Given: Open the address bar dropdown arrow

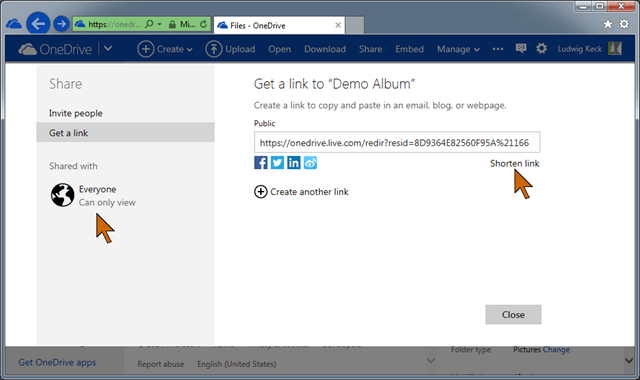Looking at the screenshot, I should (160, 24).
